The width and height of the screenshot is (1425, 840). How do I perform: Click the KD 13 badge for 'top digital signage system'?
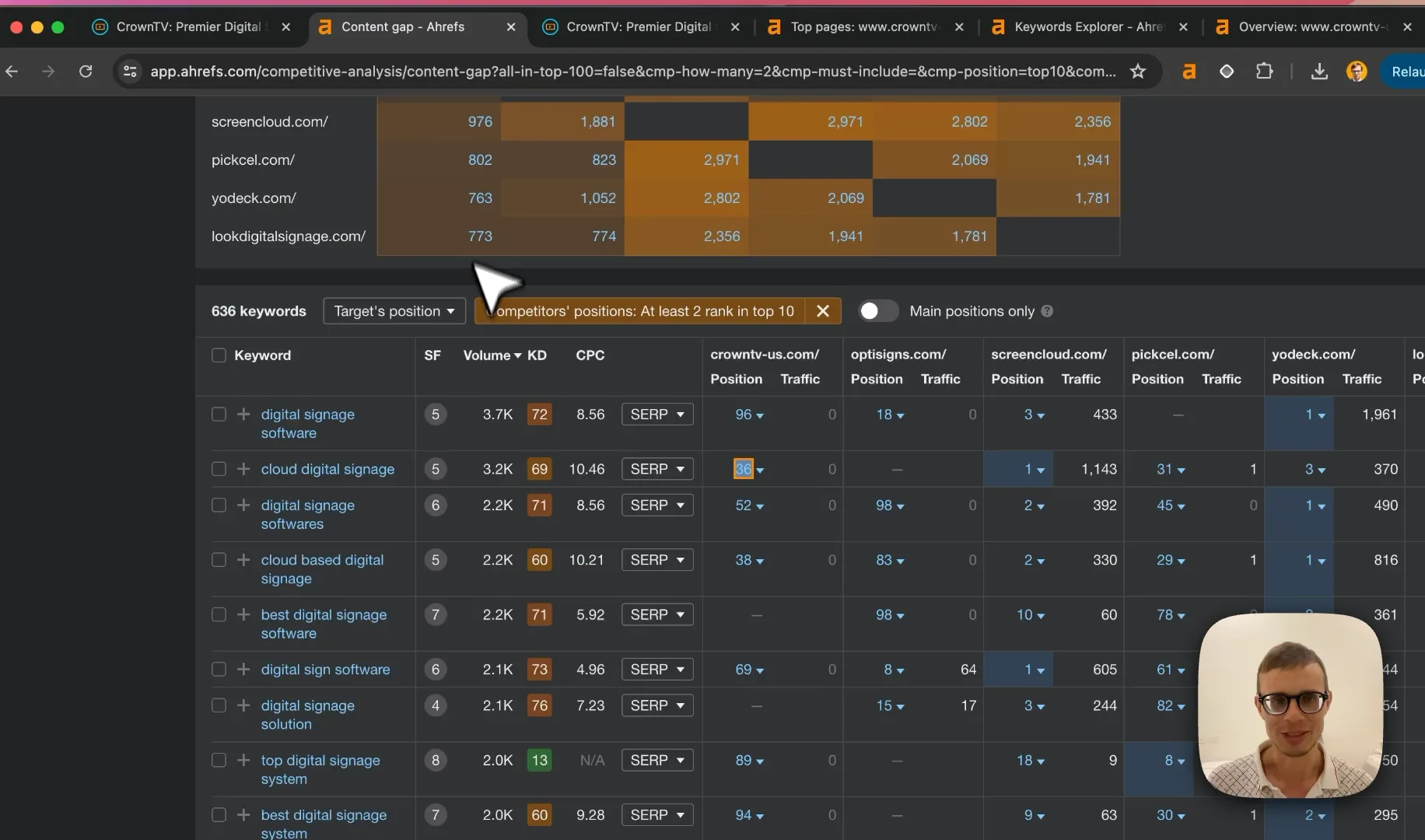click(x=539, y=760)
